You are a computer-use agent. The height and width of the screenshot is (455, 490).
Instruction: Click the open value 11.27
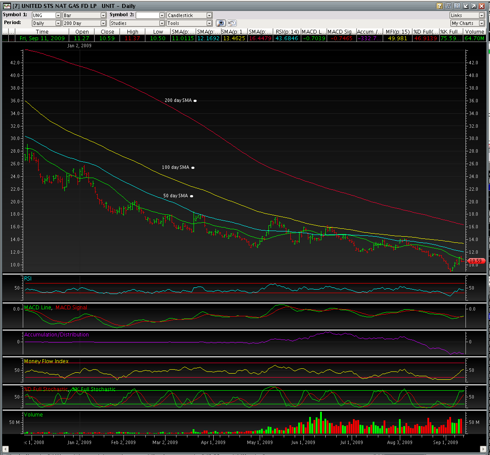(82, 38)
